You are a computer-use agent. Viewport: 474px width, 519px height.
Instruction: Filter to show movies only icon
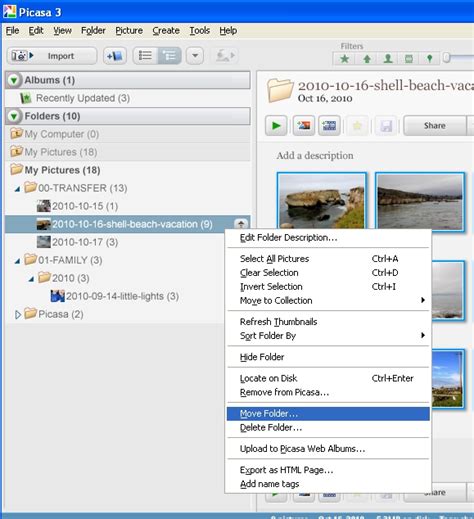[x=409, y=59]
